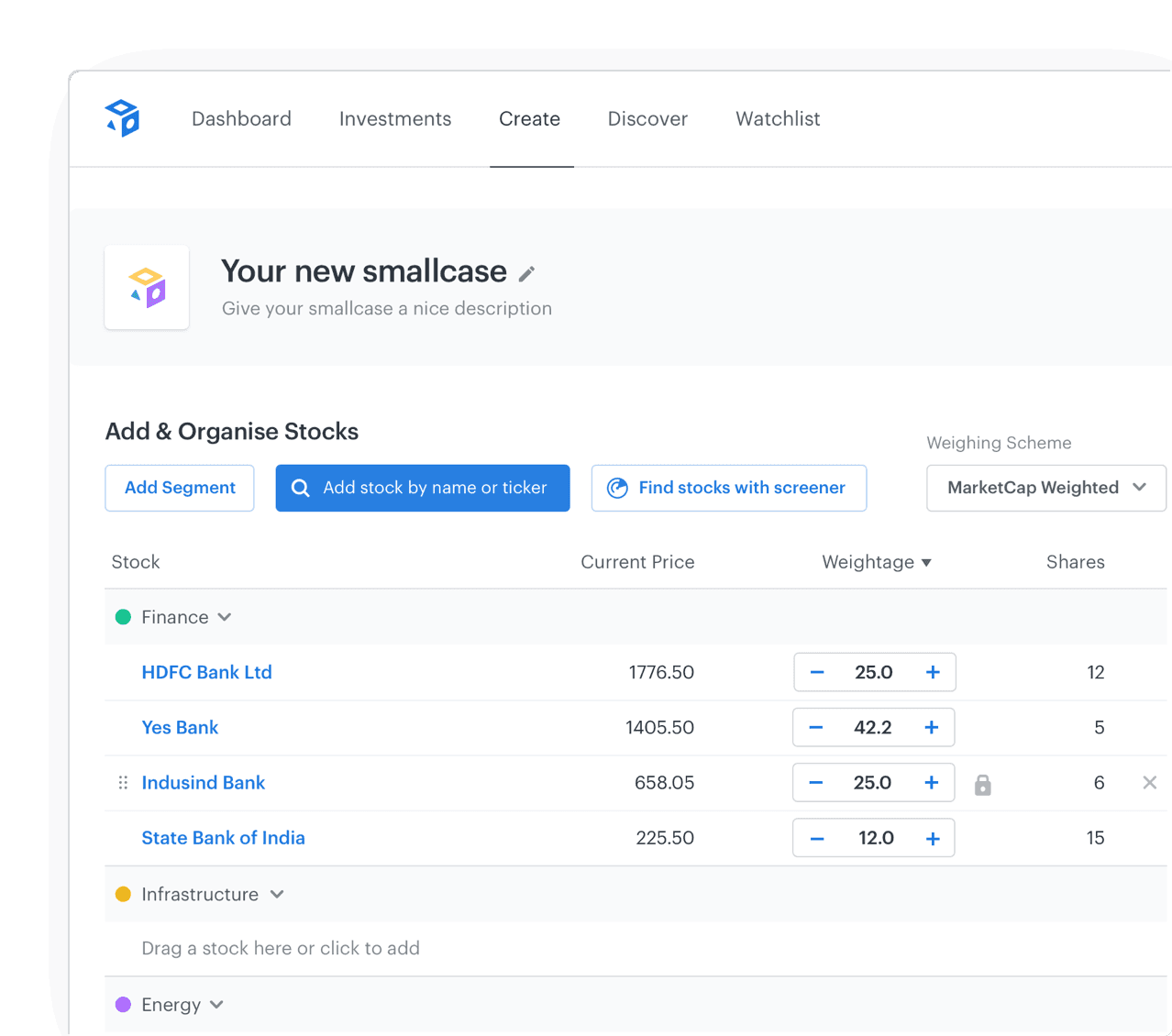Screen dimensions: 1172x1036
Task: Click the pencil icon to edit smallcase name
Action: [526, 273]
